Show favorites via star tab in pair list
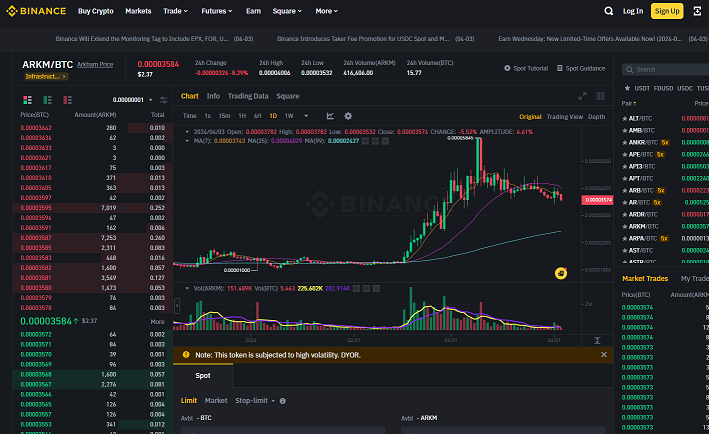 (627, 88)
